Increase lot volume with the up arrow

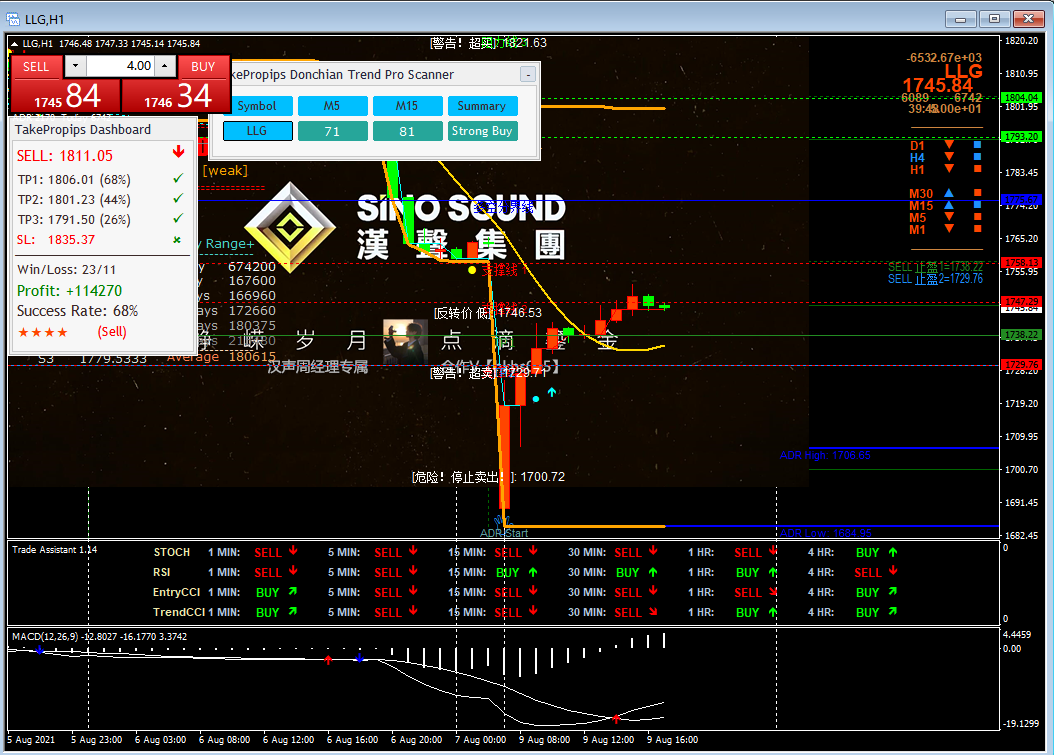pyautogui.click(x=165, y=66)
